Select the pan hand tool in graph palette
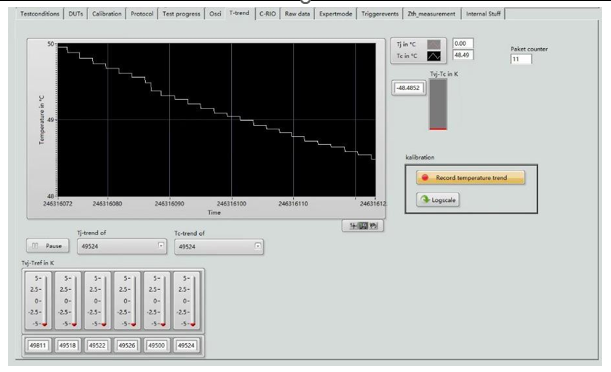 point(373,226)
